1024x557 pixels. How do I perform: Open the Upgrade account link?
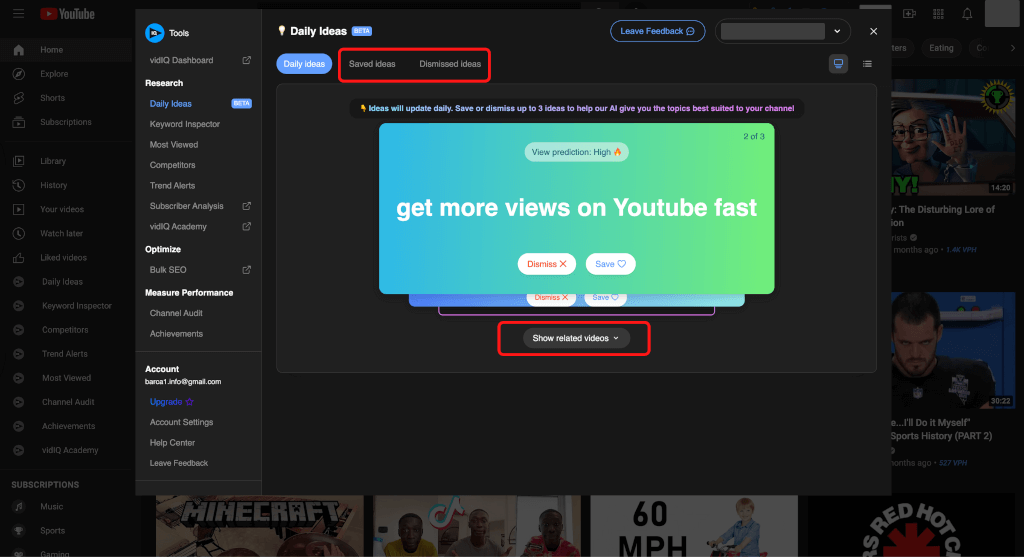[171, 401]
